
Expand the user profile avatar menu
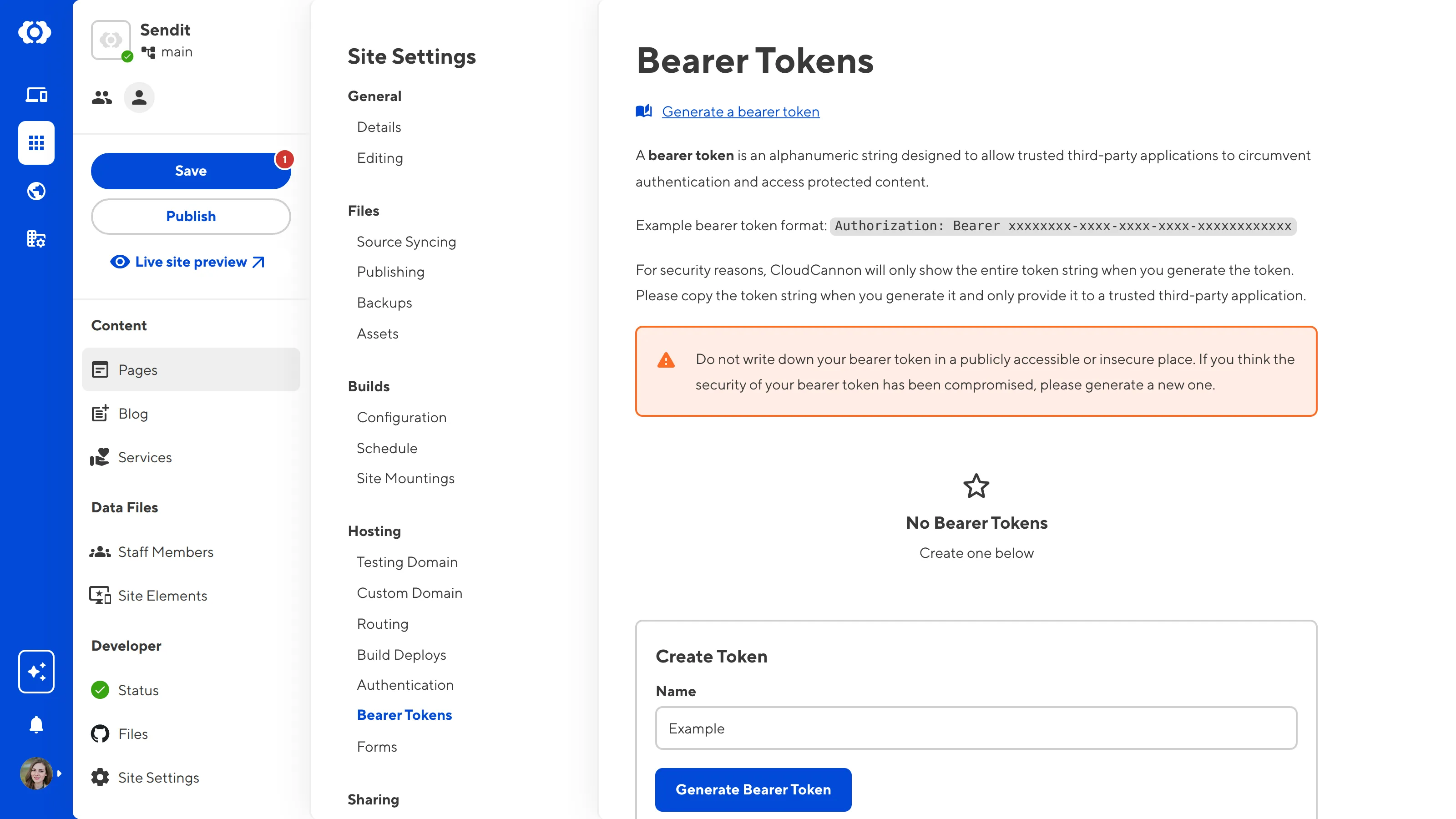pos(40,773)
